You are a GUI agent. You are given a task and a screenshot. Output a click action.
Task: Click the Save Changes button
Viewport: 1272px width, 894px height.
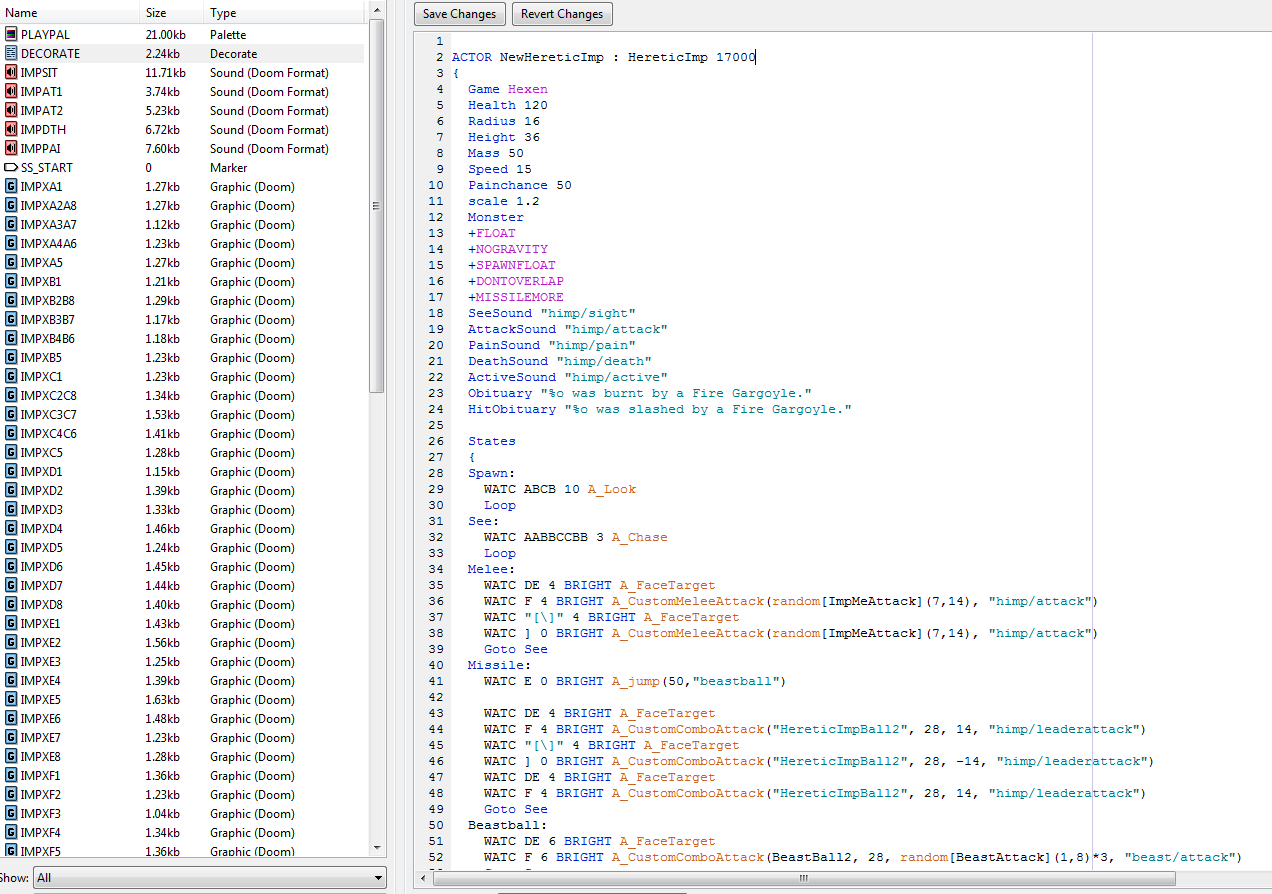(459, 14)
